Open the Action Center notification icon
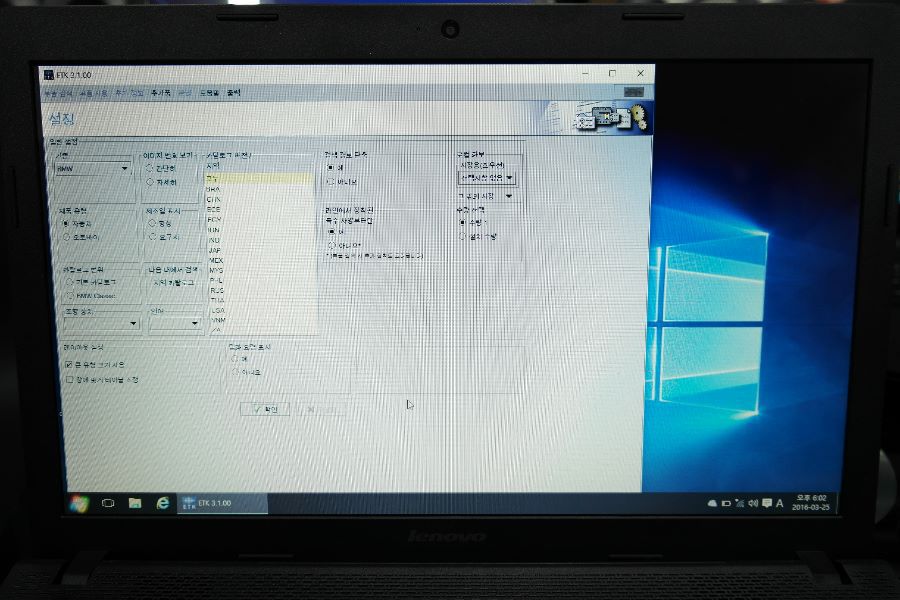 pyautogui.click(x=767, y=504)
